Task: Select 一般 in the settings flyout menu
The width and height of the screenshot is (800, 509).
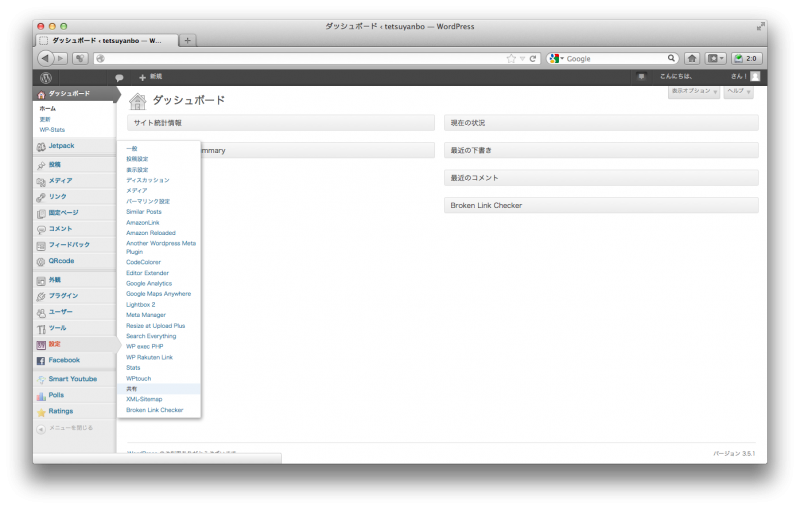Action: (132, 148)
